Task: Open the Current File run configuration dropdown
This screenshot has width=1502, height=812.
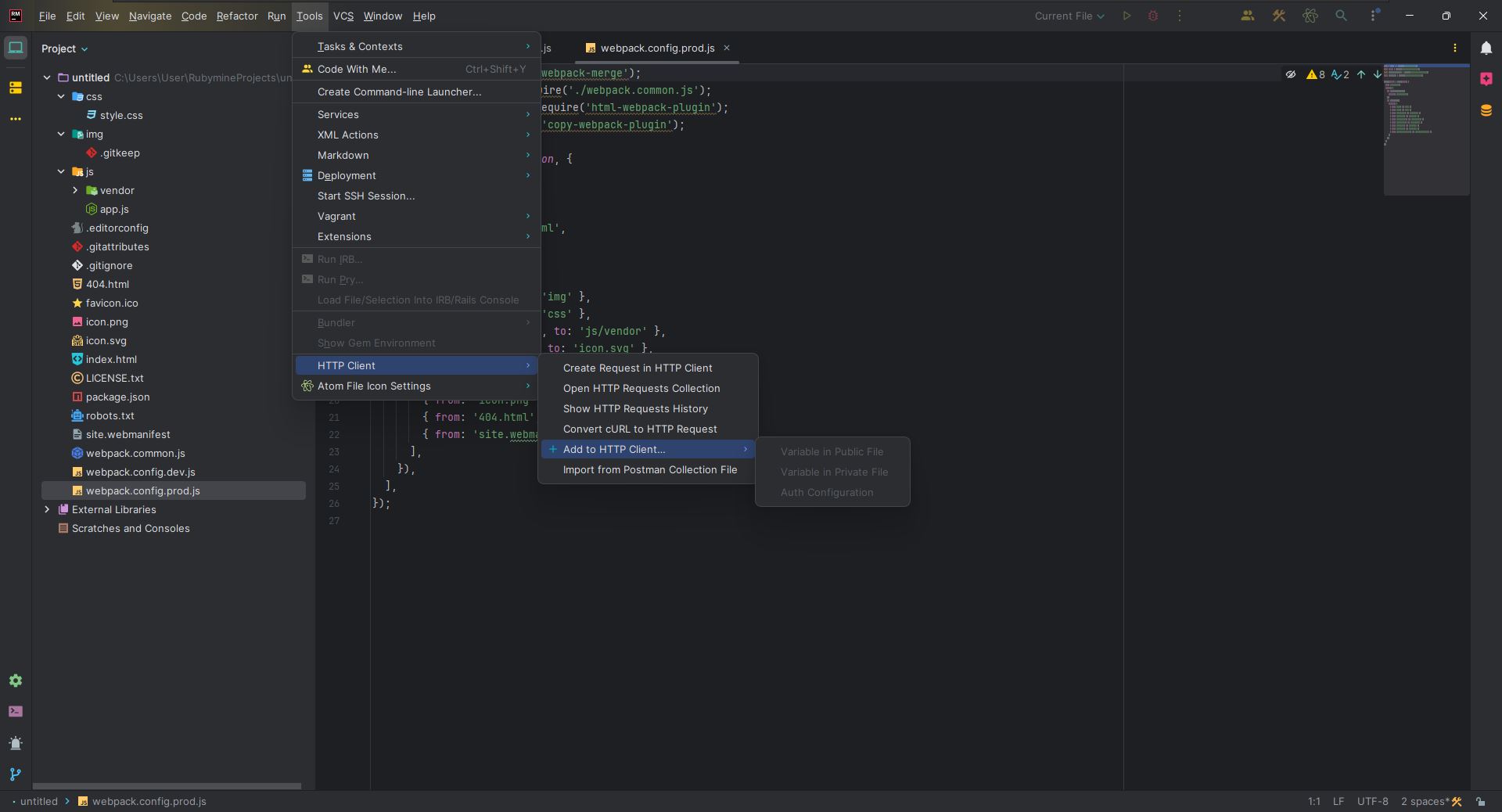Action: tap(1069, 16)
